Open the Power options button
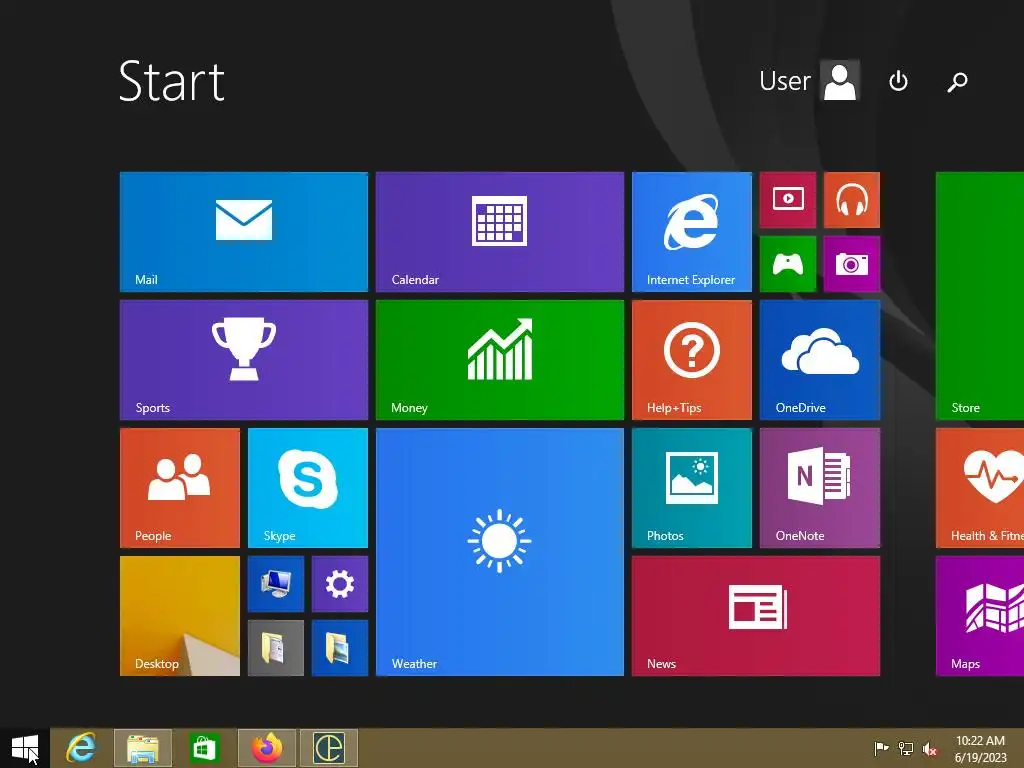This screenshot has height=768, width=1024. pyautogui.click(x=899, y=81)
